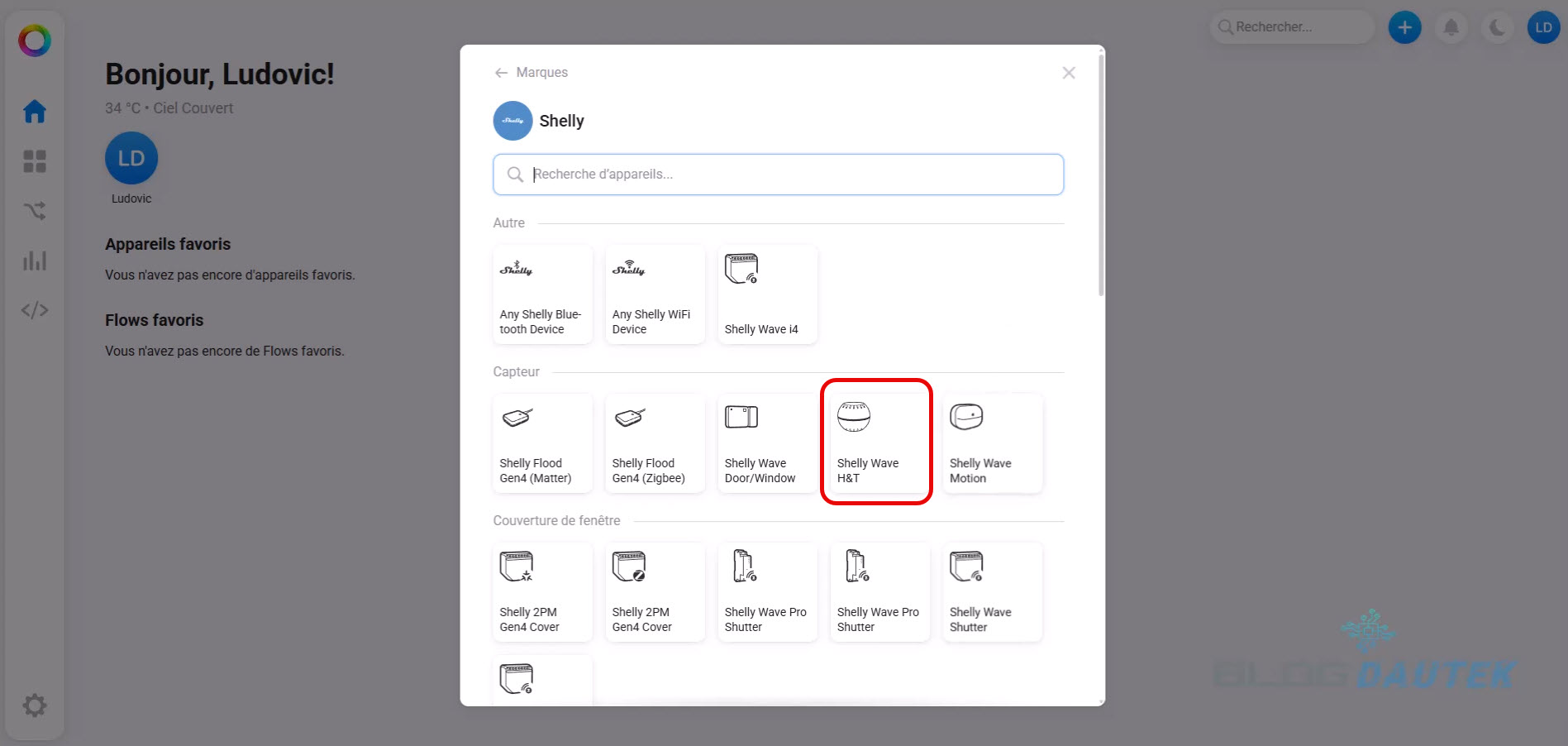This screenshot has width=1568, height=746.
Task: Open the settings gear icon
Action: [x=35, y=705]
